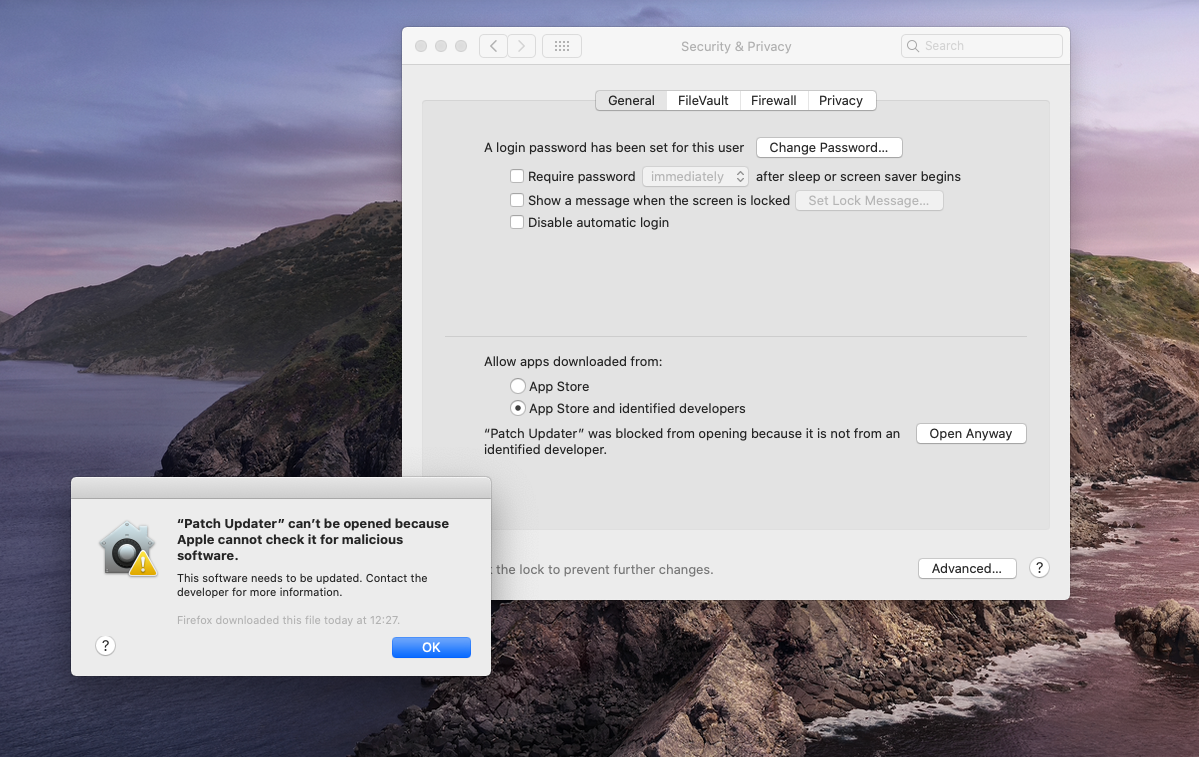Switch to the FileVault tab
1199x757 pixels.
[x=703, y=100]
